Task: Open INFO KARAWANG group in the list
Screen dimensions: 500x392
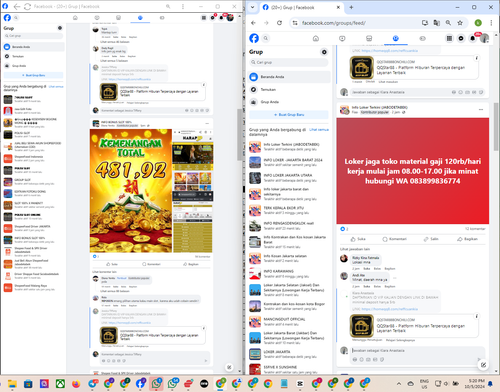Action: click(289, 274)
